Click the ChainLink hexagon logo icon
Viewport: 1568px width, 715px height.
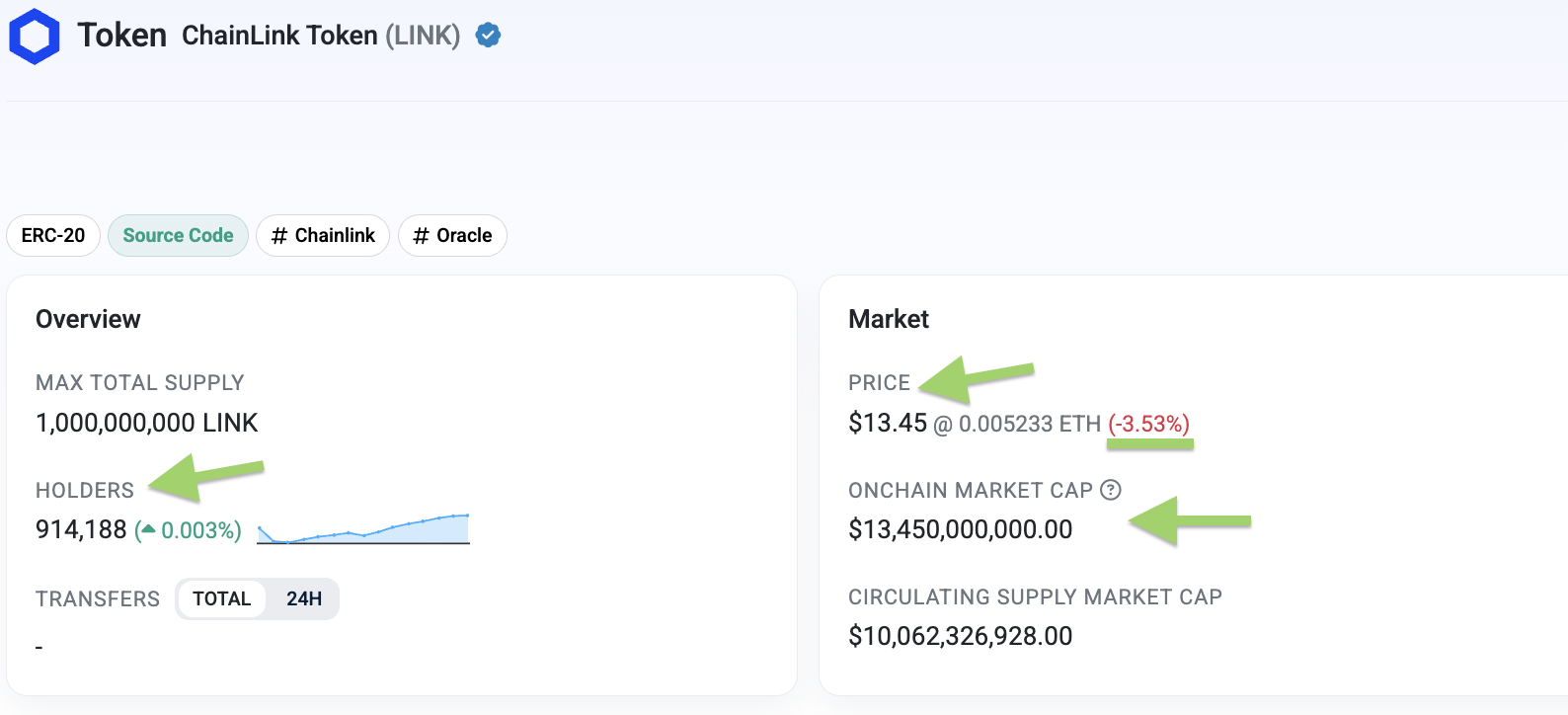(x=35, y=37)
